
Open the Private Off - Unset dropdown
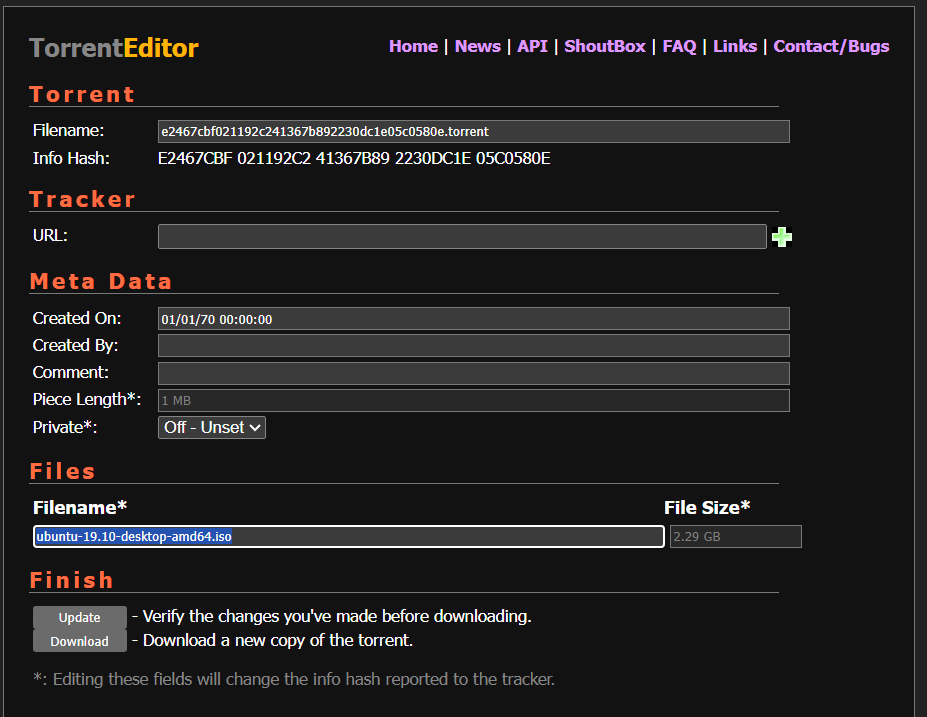[x=212, y=427]
